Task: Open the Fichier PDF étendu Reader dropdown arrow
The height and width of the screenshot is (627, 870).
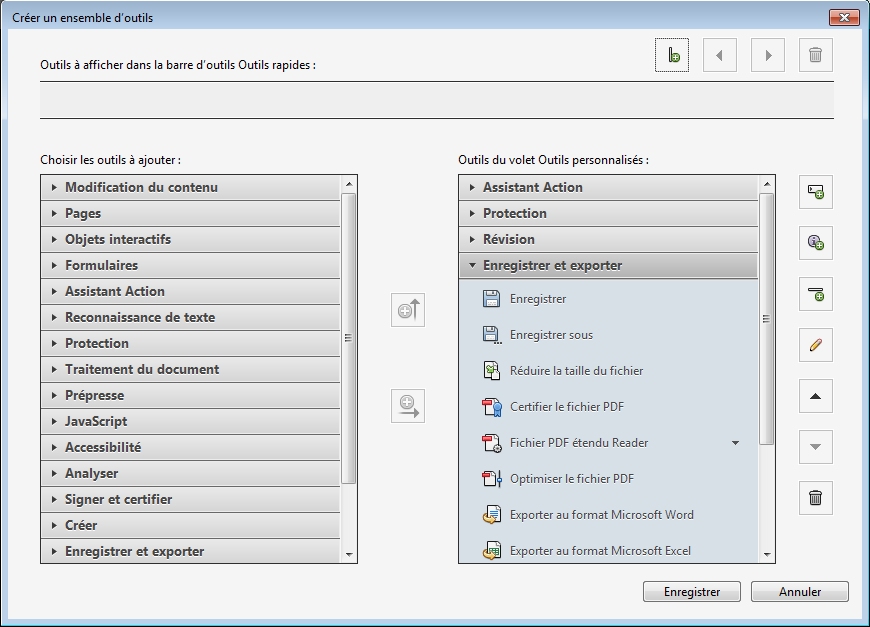Action: click(736, 443)
